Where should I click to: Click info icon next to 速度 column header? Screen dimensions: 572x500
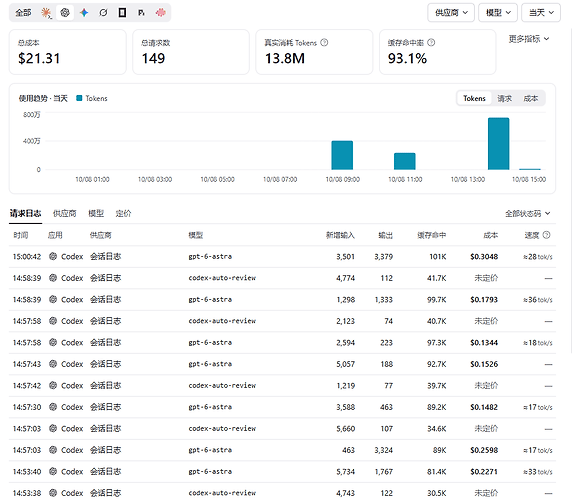coord(546,235)
